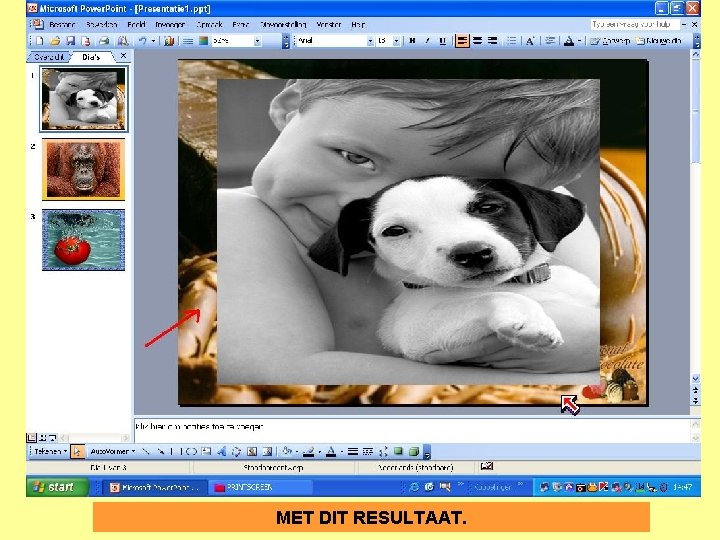This screenshot has width=720, height=540.
Task: Select slide 3 tomato thumbnail
Action: (84, 240)
